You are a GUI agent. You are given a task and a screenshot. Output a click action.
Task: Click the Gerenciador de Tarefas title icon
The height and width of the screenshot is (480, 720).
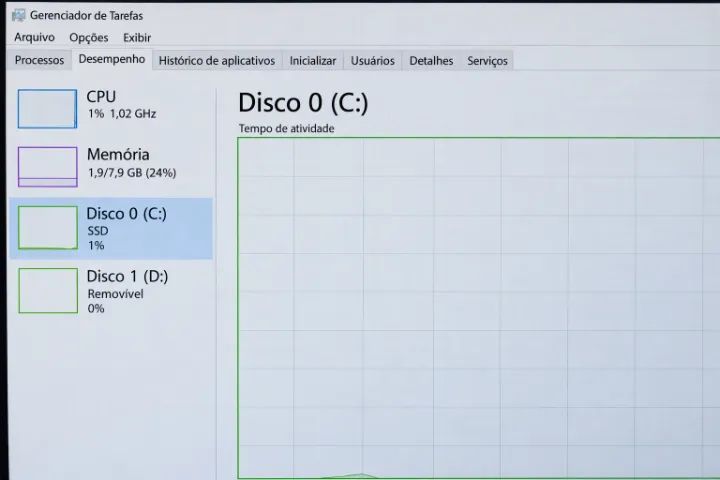tap(18, 15)
